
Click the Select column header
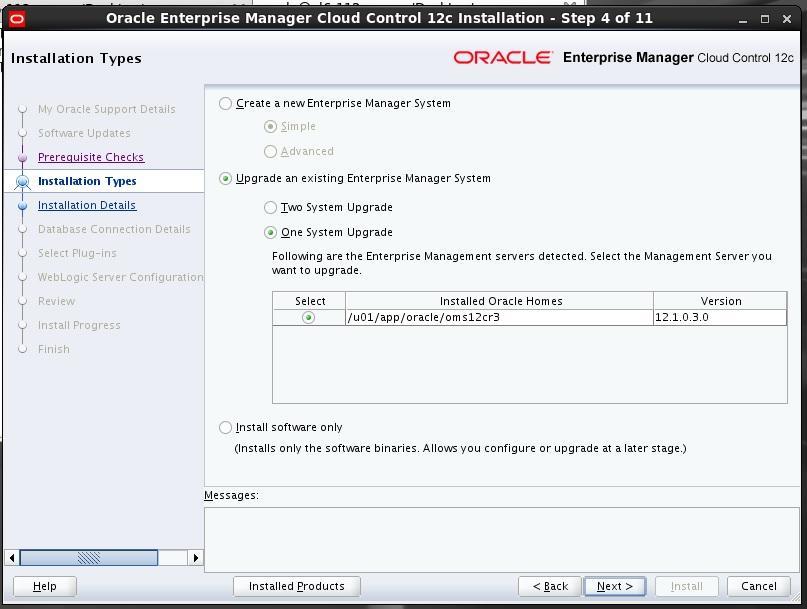pyautogui.click(x=309, y=301)
